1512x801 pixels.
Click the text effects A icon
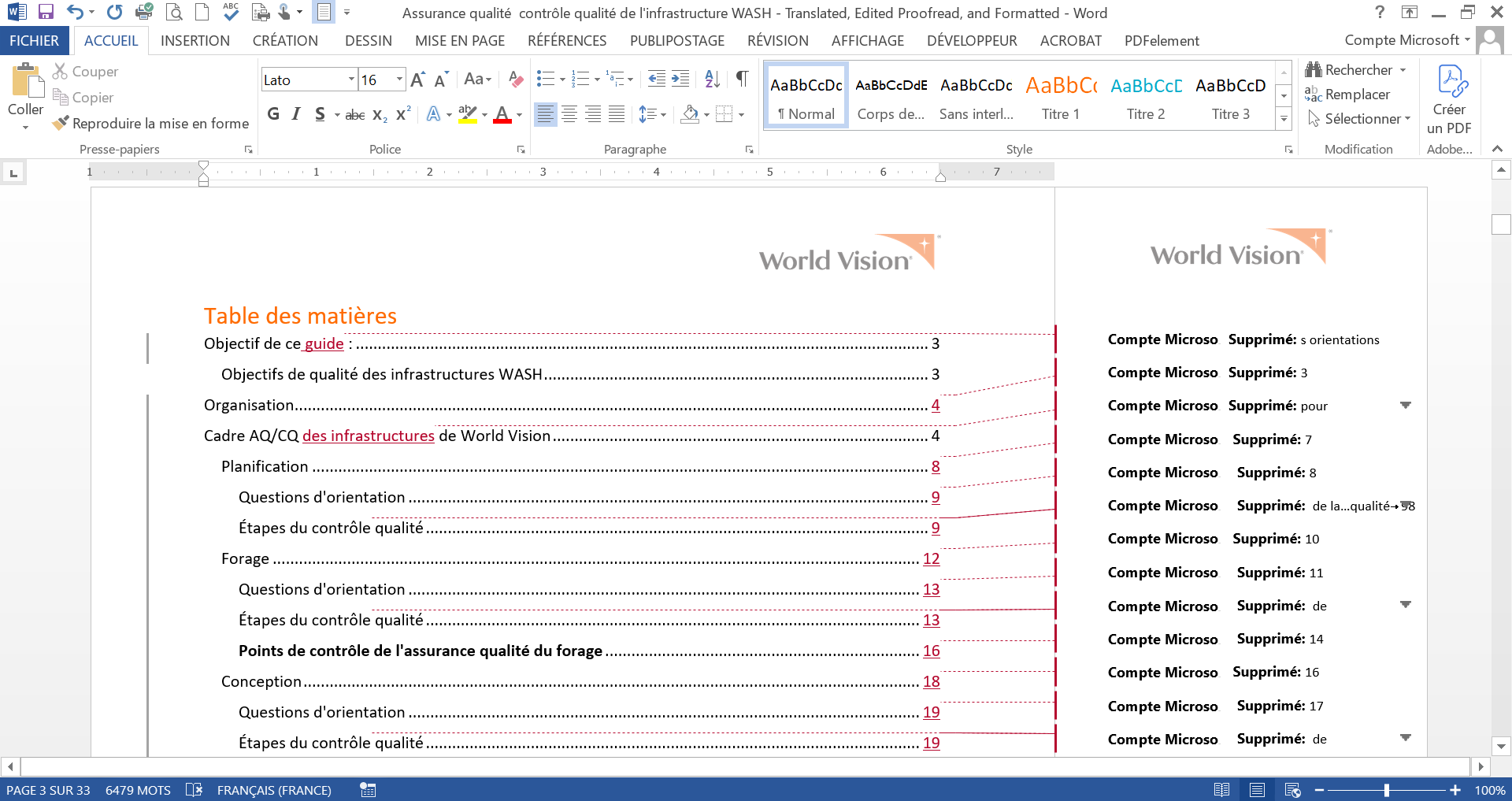[x=433, y=114]
